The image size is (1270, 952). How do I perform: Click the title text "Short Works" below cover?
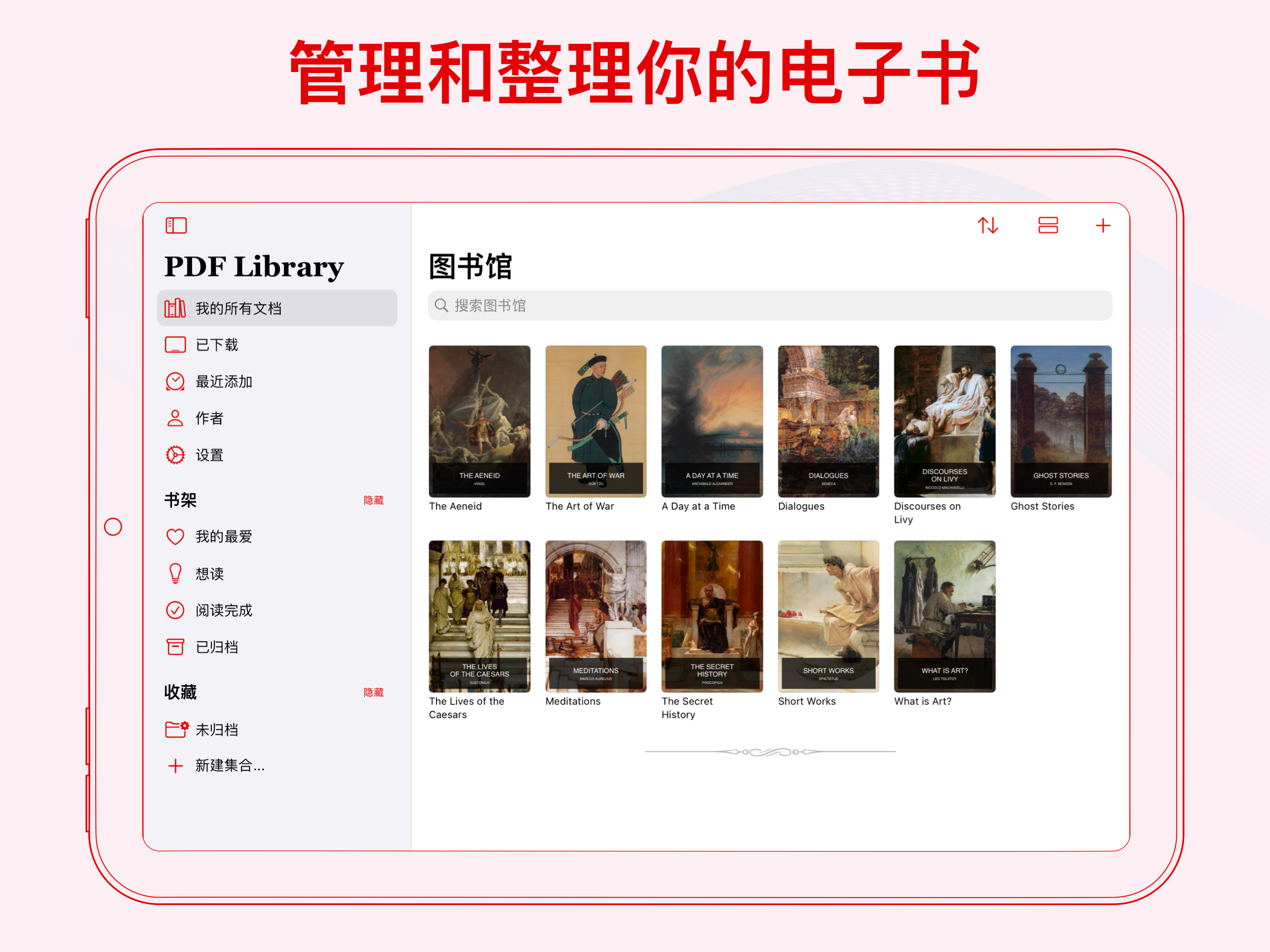coord(807,701)
